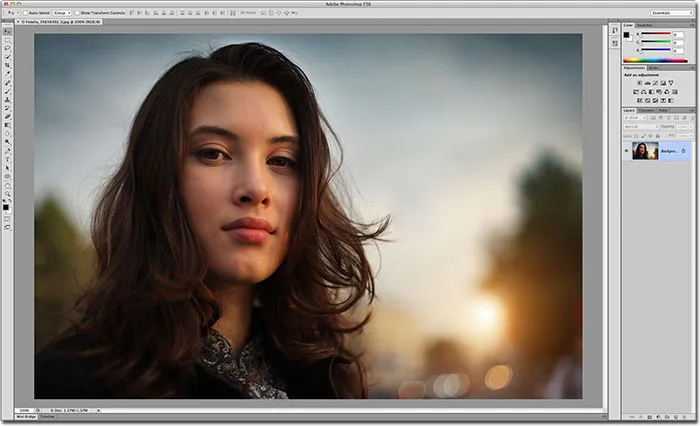Add an Exposure adjustment

pos(663,83)
